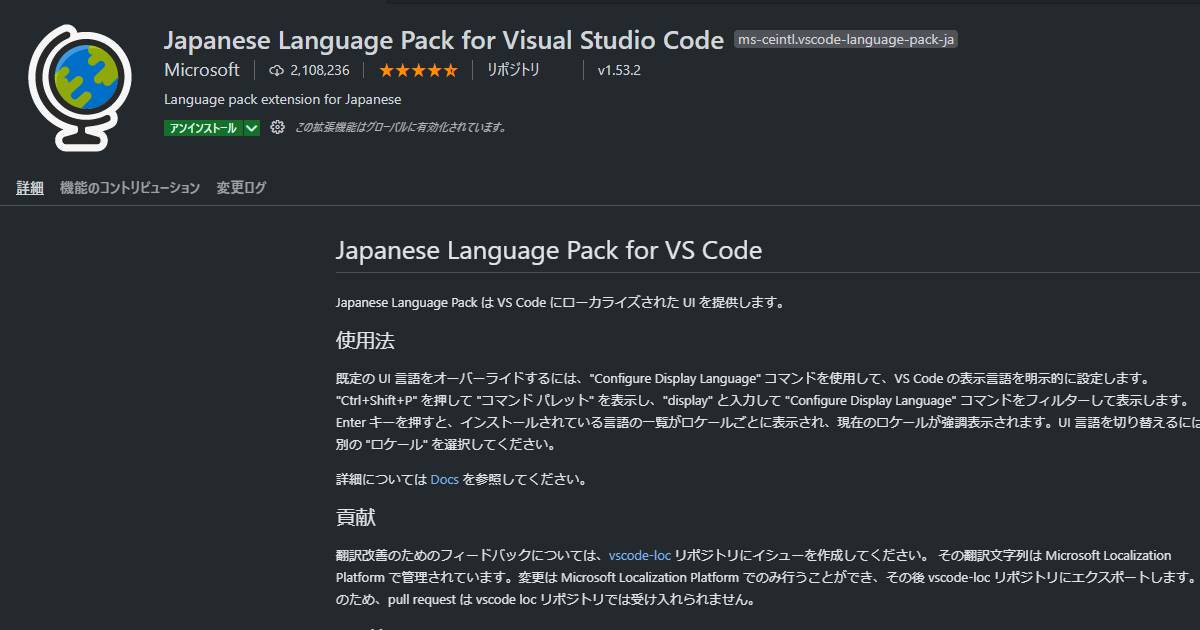Open the five-star rating reviews
The height and width of the screenshot is (630, 1200).
[x=418, y=70]
